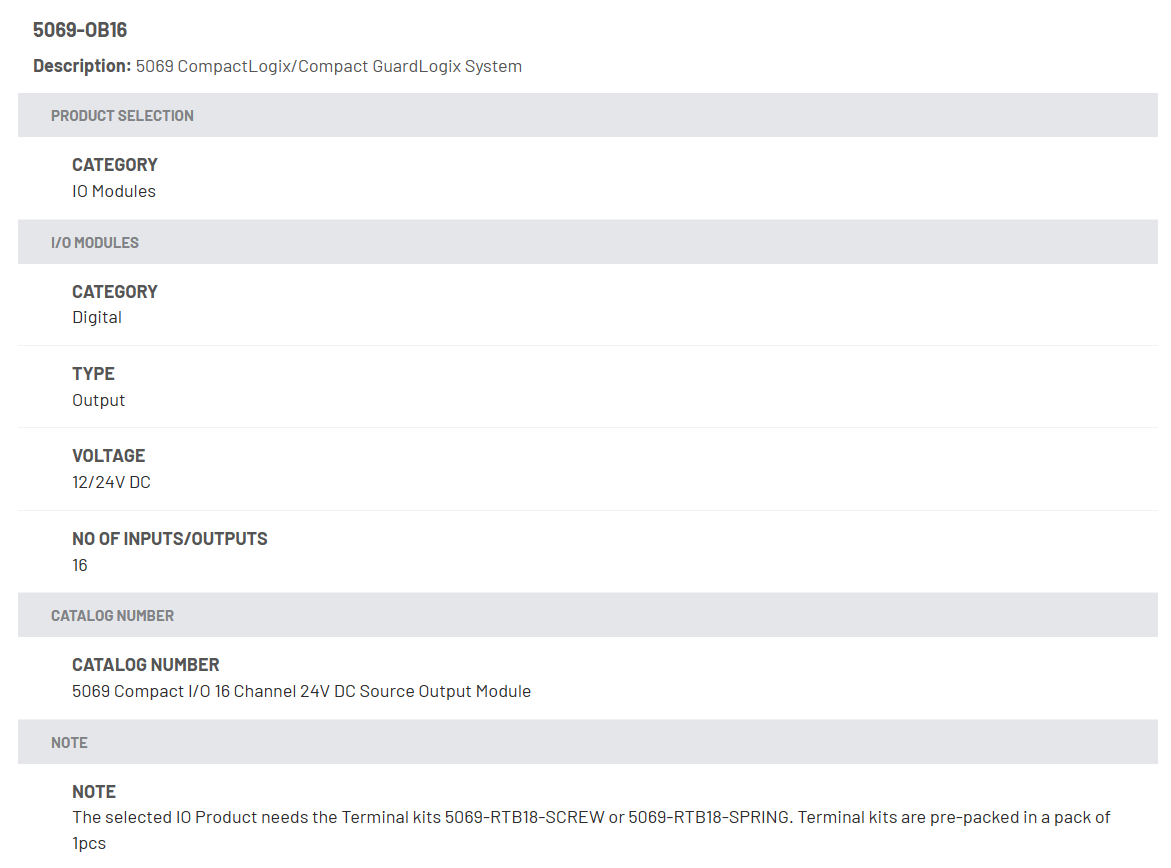
Task: Click the Output type value
Action: [x=98, y=400]
